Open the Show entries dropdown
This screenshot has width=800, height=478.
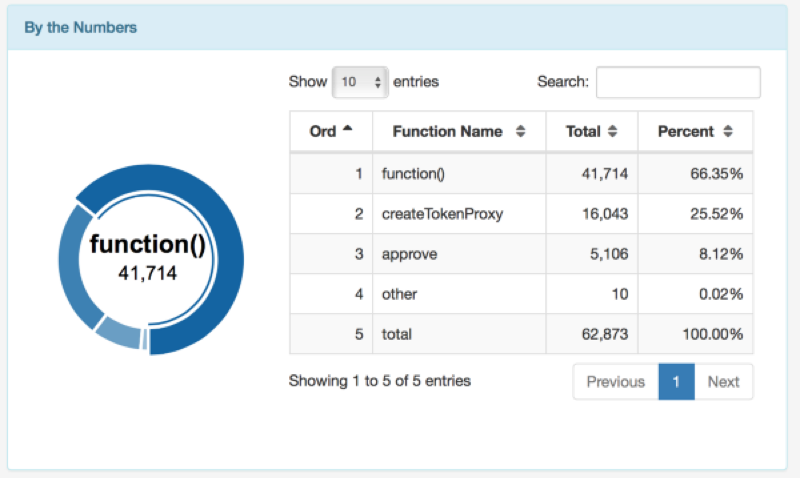click(360, 82)
